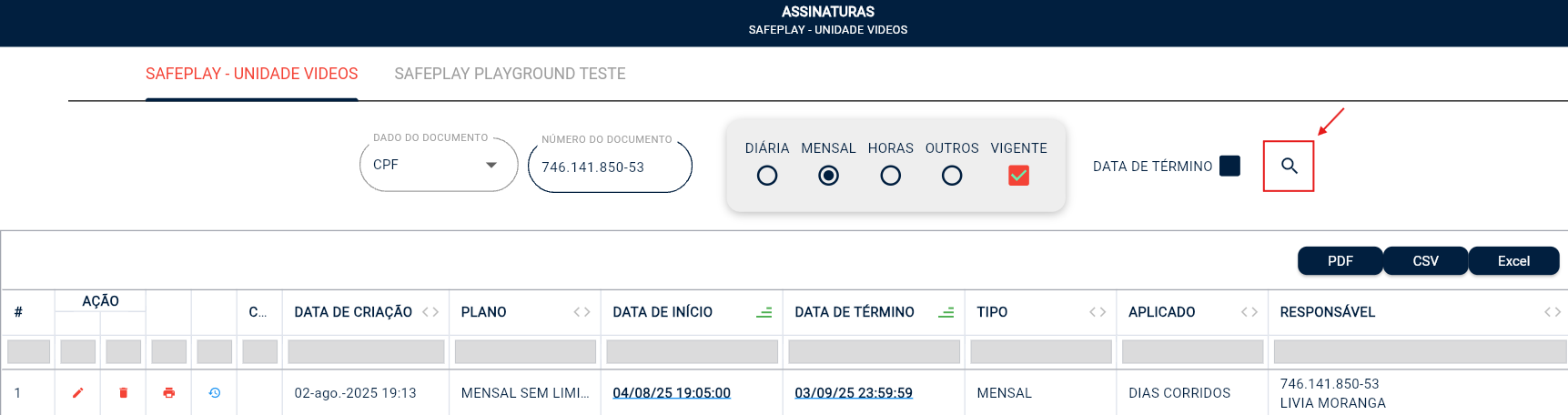Export the table as PDF
The height and width of the screenshot is (415, 1568).
point(1340,261)
